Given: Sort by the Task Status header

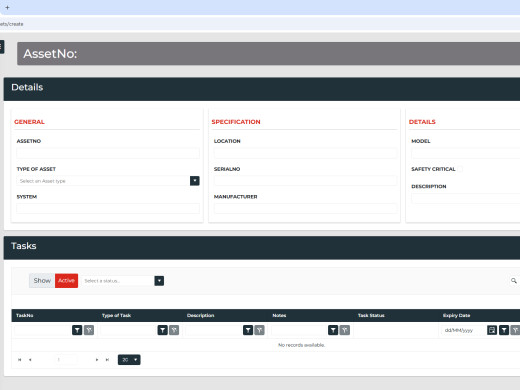Looking at the screenshot, I should coord(371,315).
